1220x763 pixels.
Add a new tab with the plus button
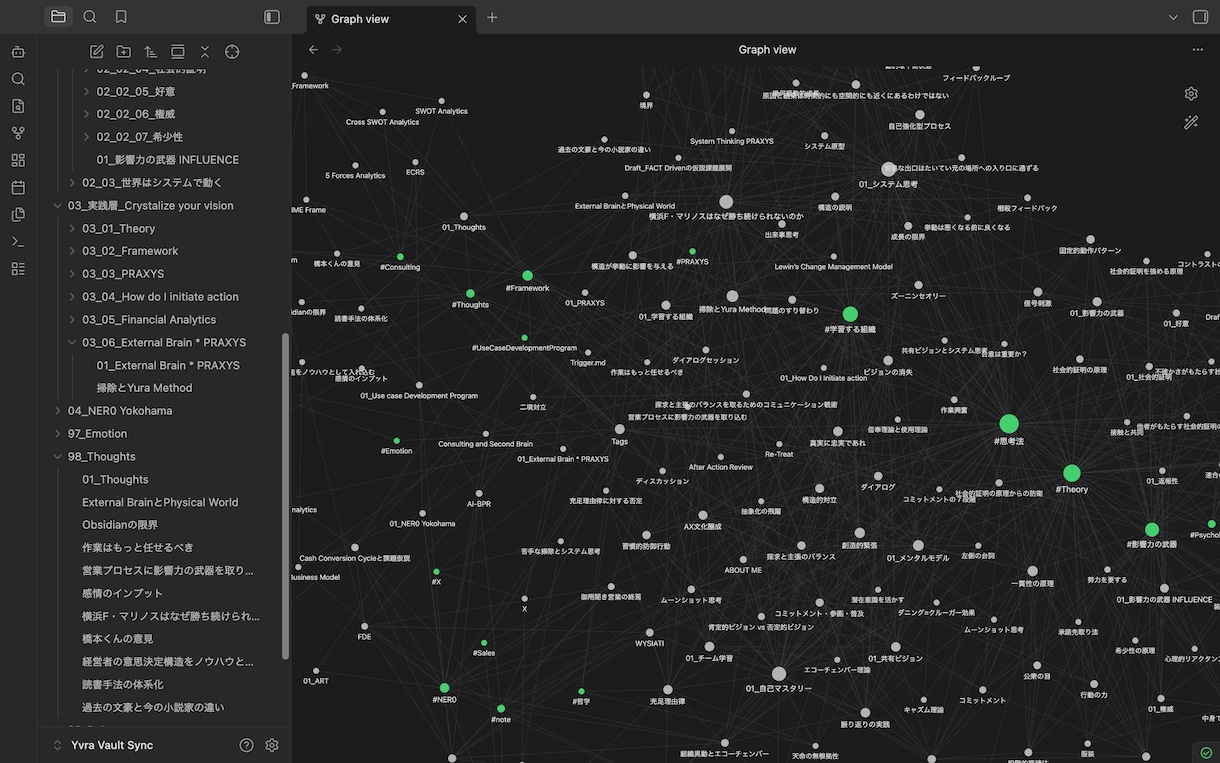492,18
